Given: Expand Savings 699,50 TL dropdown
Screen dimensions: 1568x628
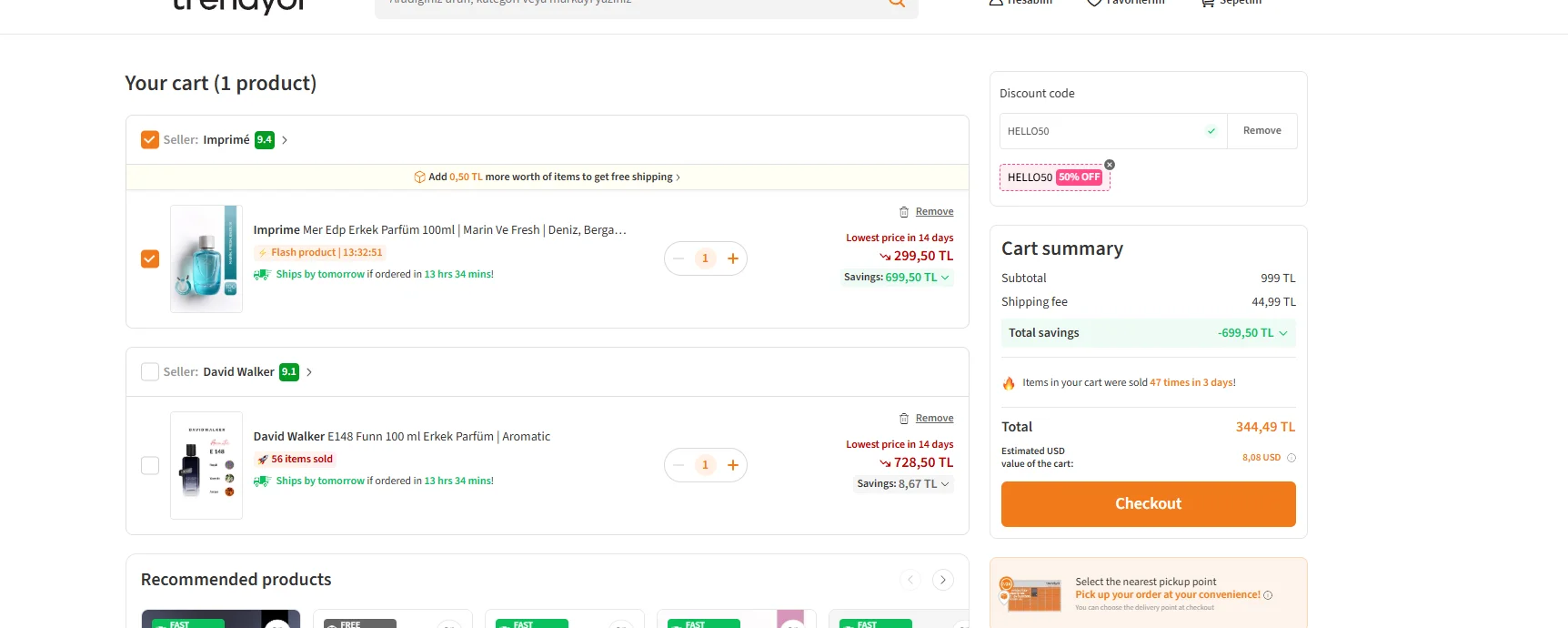Looking at the screenshot, I should pos(897,278).
